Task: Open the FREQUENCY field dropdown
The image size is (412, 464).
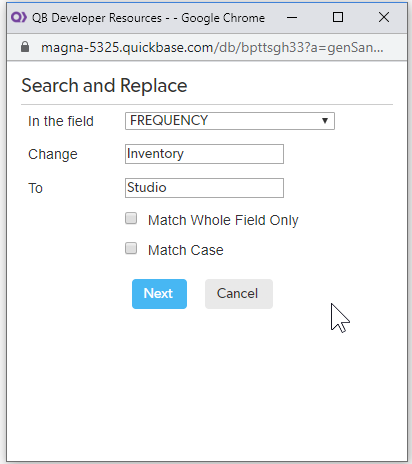Action: pyautogui.click(x=230, y=121)
